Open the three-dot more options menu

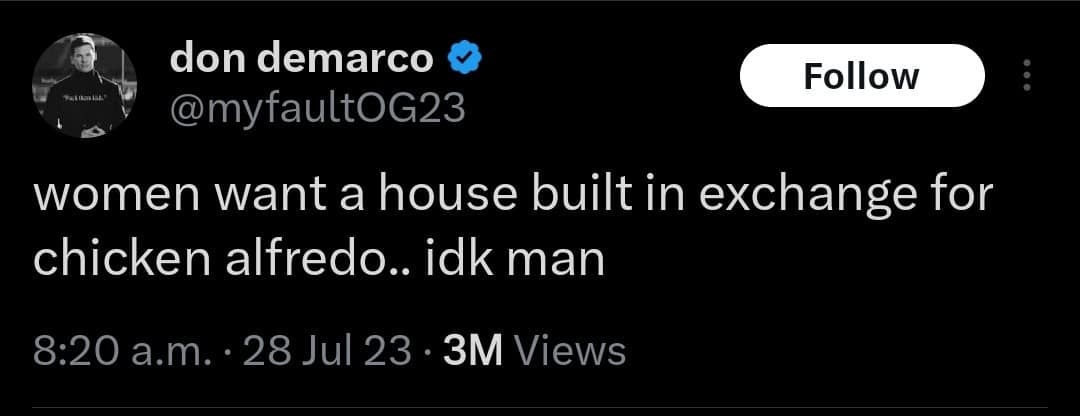pyautogui.click(x=1027, y=75)
